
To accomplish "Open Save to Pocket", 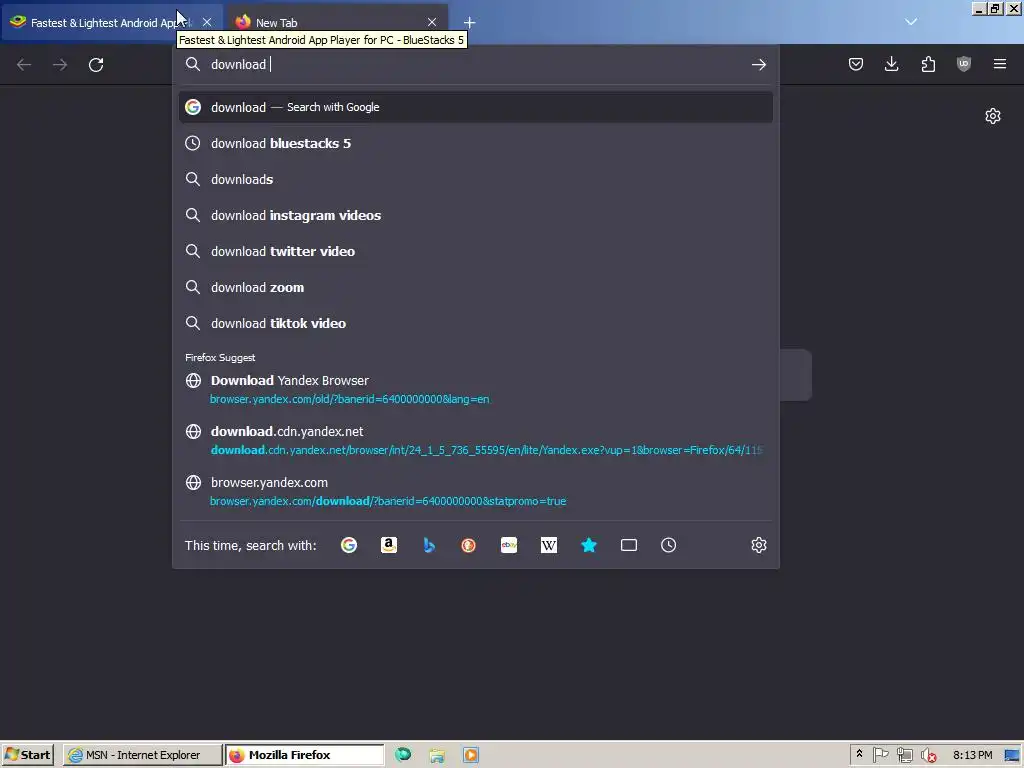I will tap(856, 64).
